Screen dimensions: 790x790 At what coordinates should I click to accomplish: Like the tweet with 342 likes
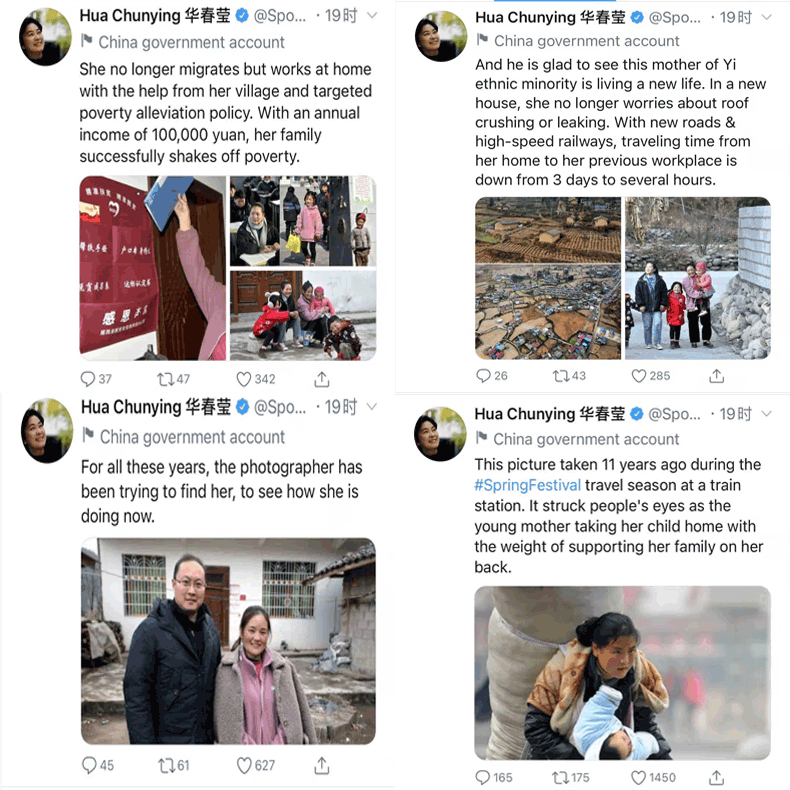click(244, 379)
